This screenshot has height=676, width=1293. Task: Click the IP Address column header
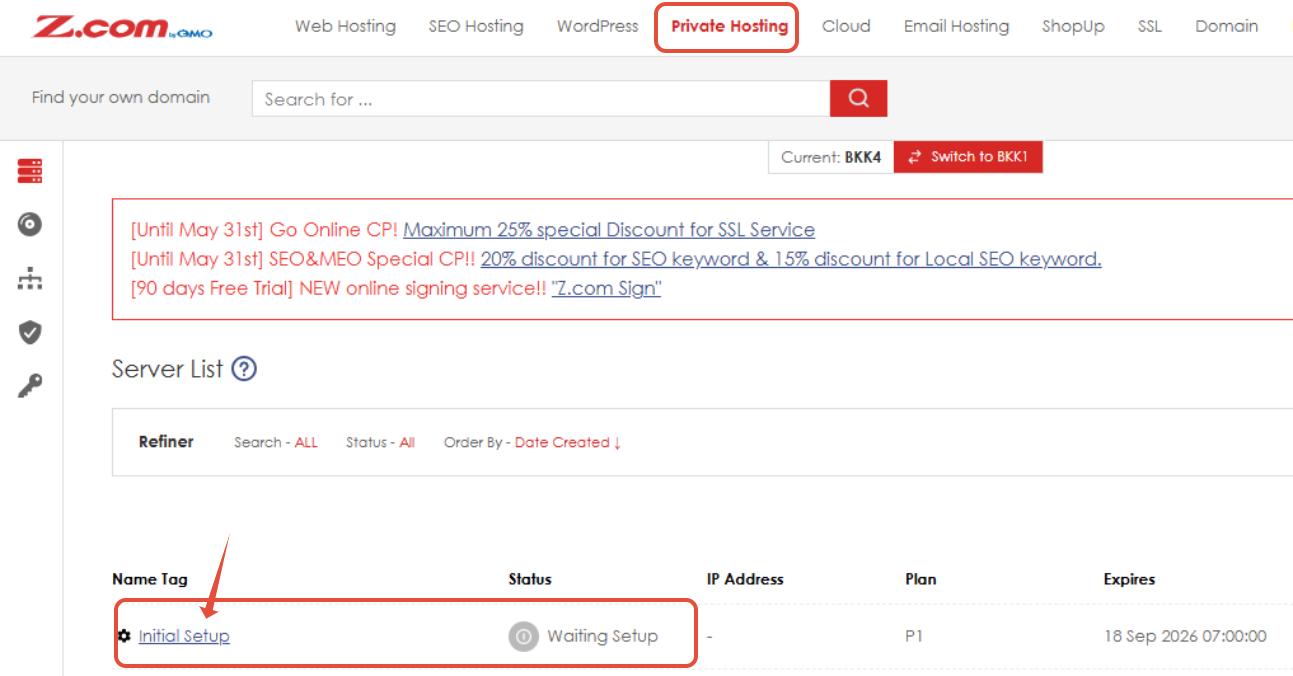(x=745, y=579)
